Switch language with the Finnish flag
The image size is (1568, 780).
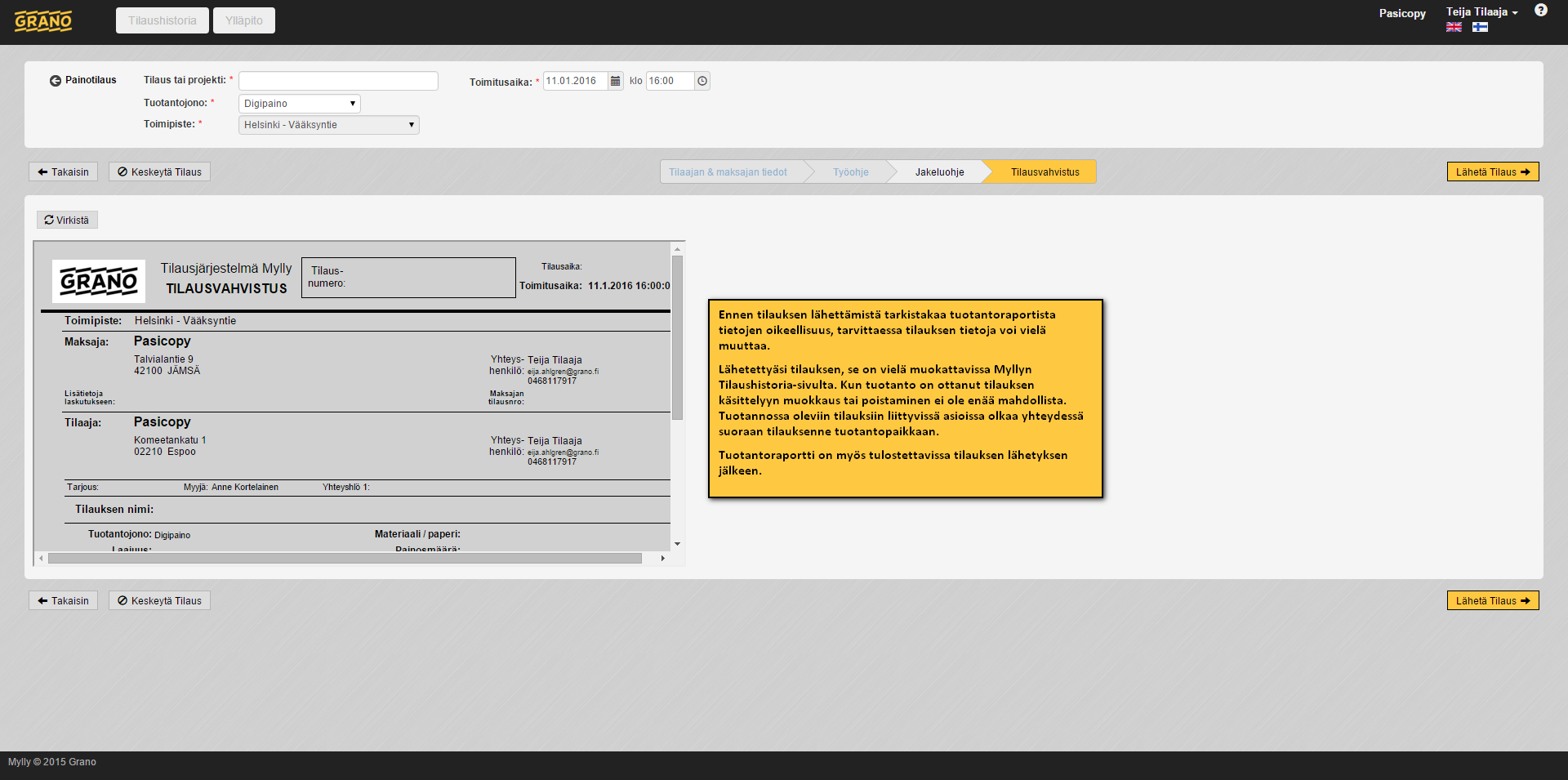click(1480, 27)
